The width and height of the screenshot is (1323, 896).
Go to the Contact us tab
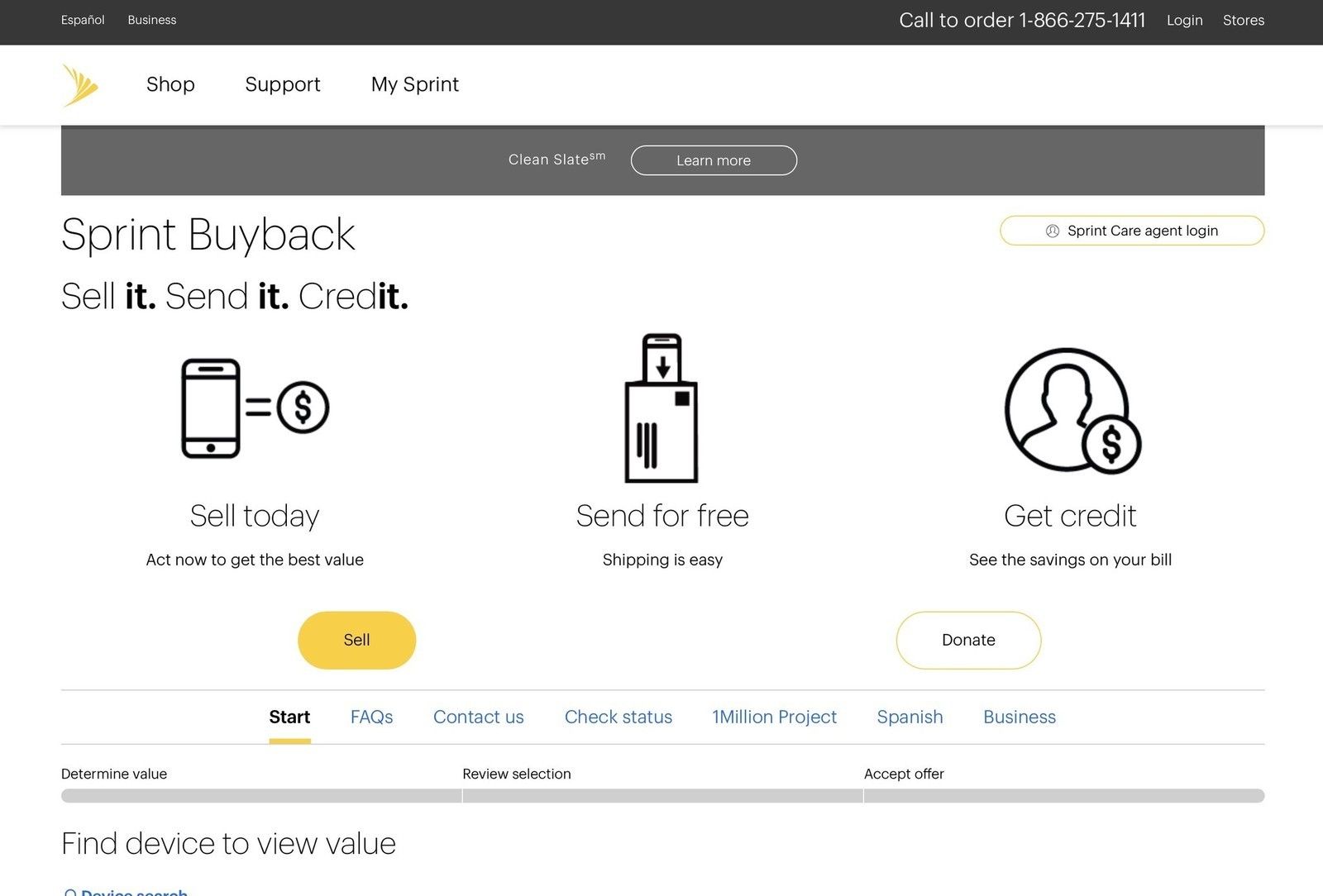(x=479, y=717)
